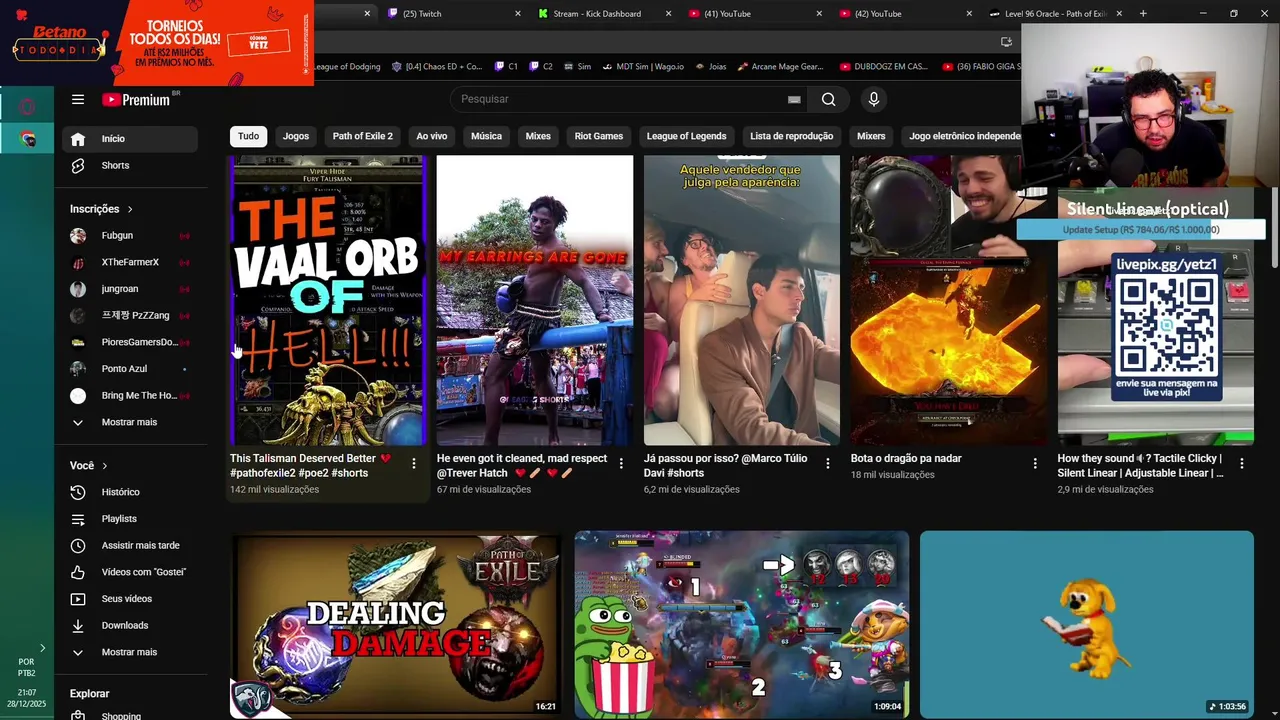Open Dealing Damage Path of Exile video
The height and width of the screenshot is (720, 1280).
(x=397, y=625)
